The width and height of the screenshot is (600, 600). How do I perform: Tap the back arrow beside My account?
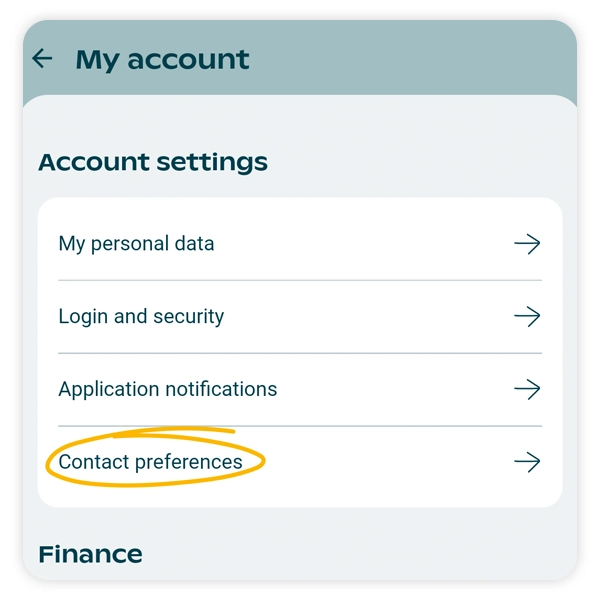(x=42, y=59)
